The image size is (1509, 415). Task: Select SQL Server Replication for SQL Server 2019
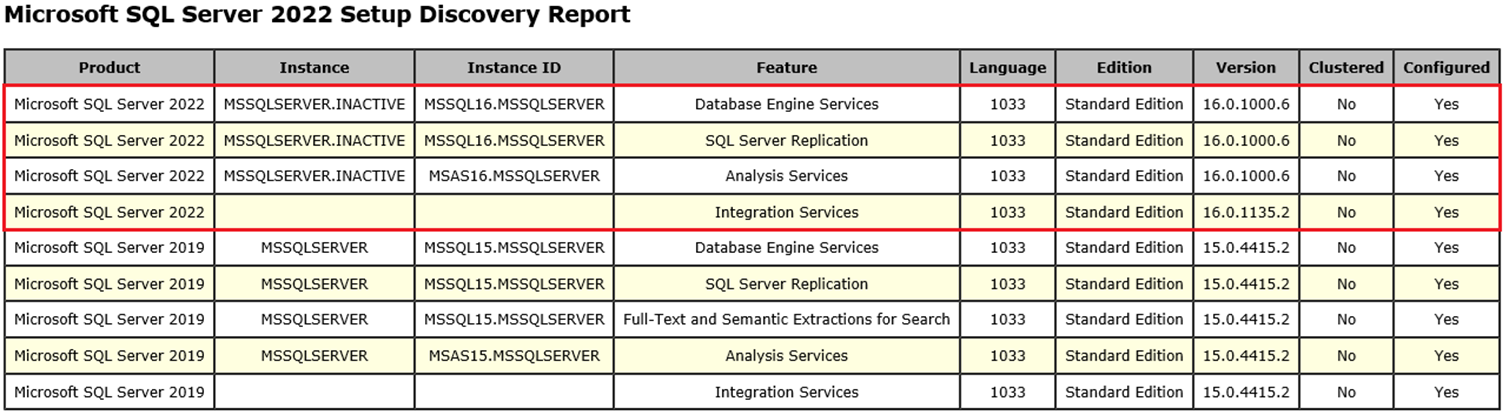[x=787, y=284]
